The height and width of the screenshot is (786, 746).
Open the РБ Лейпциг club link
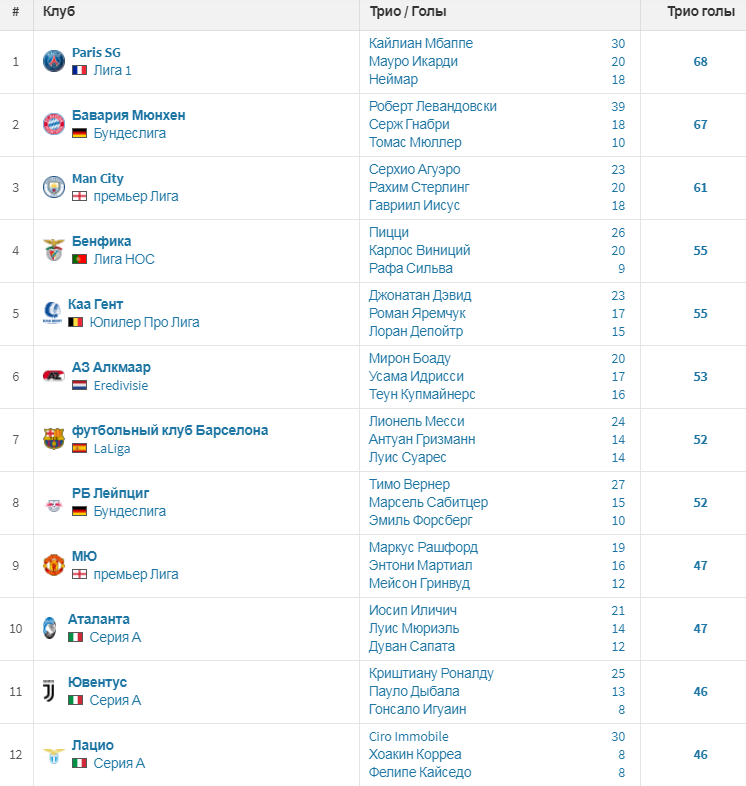pos(110,493)
